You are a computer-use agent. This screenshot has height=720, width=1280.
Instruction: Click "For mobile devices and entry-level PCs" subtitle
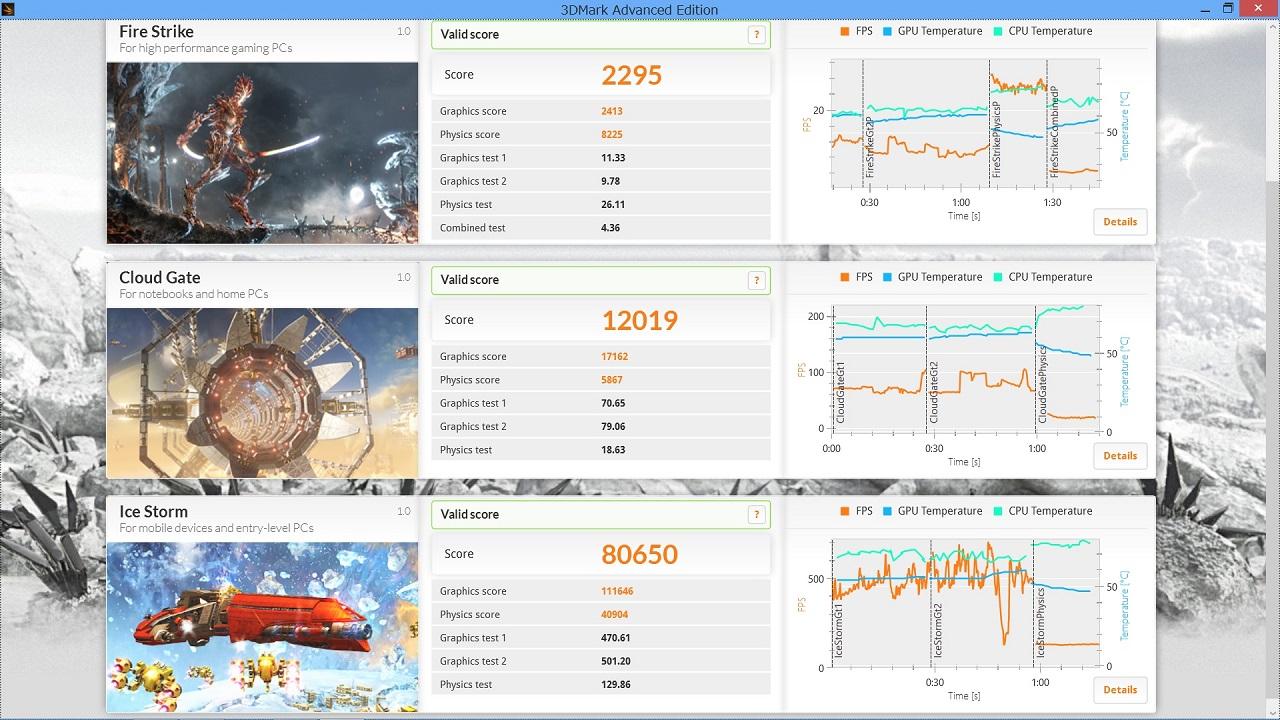(217, 528)
